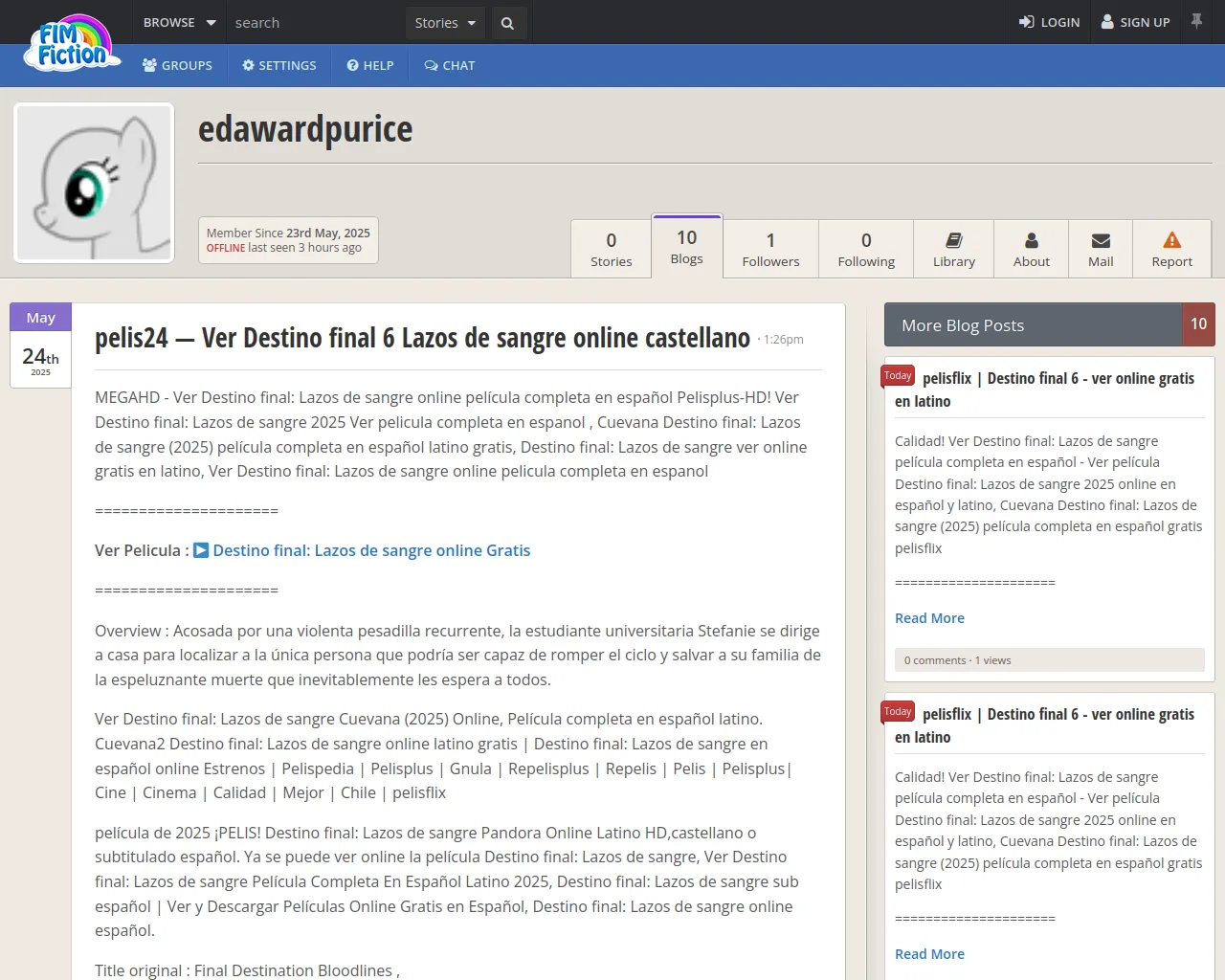This screenshot has height=980, width=1225.
Task: Click the SIGN UP link
Action: (1135, 22)
